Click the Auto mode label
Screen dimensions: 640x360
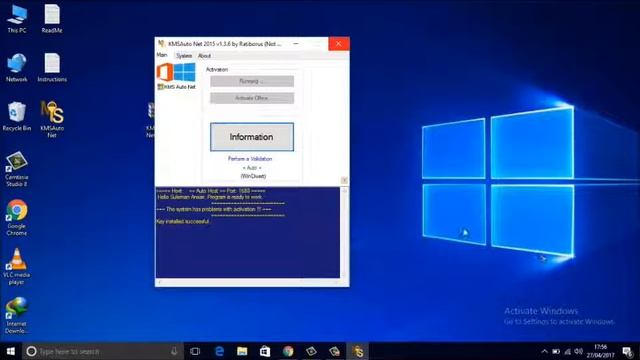252,168
